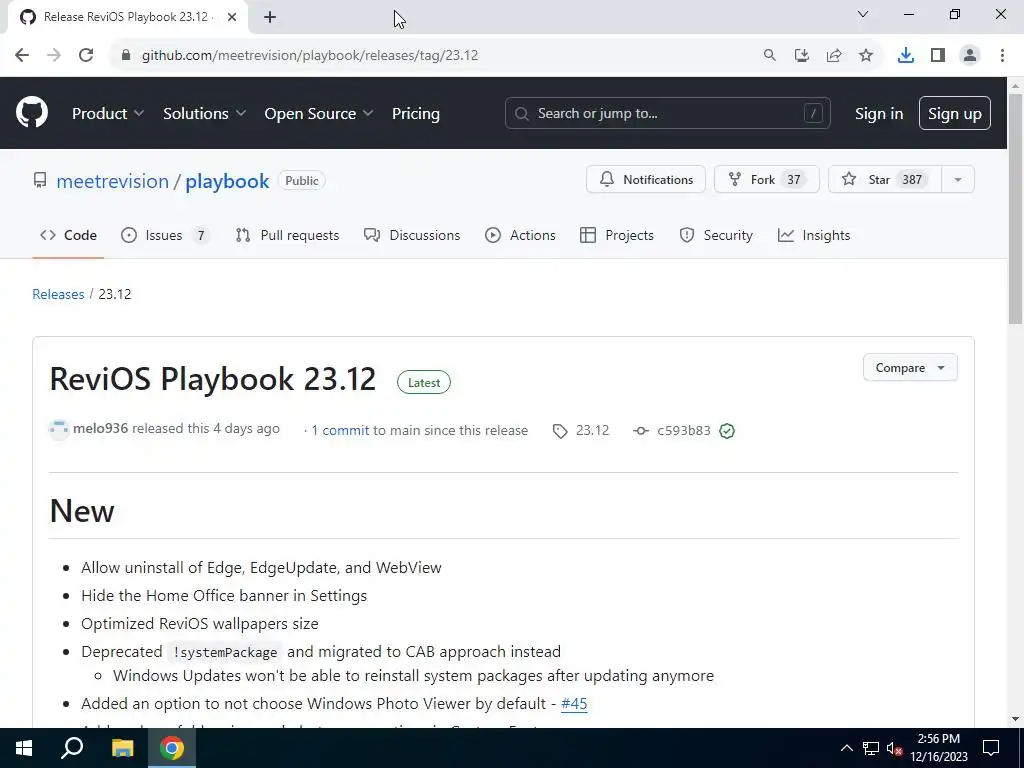This screenshot has height=768, width=1024.
Task: Click the Latest release label
Action: [x=424, y=383]
